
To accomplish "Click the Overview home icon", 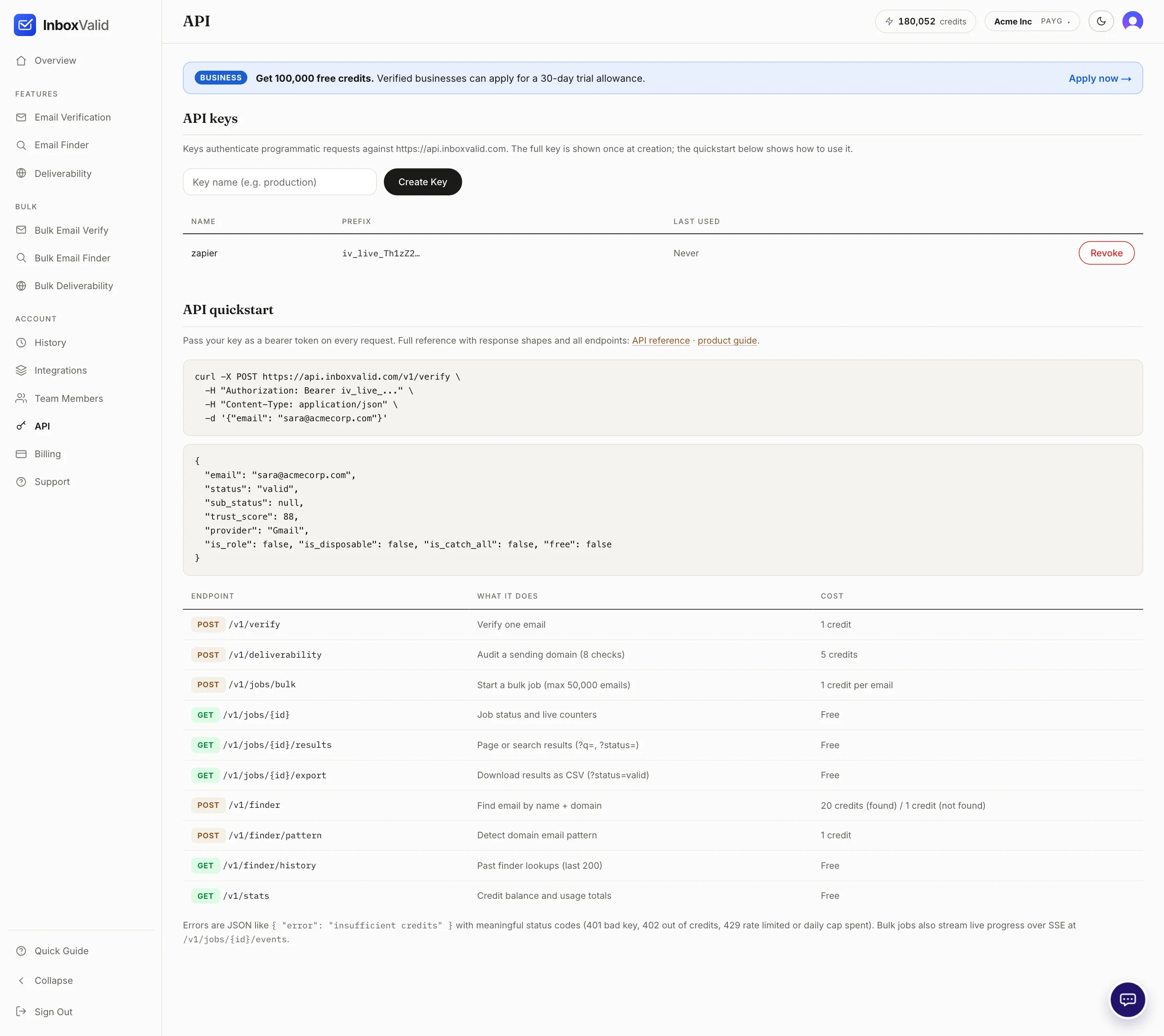I will coord(21,61).
